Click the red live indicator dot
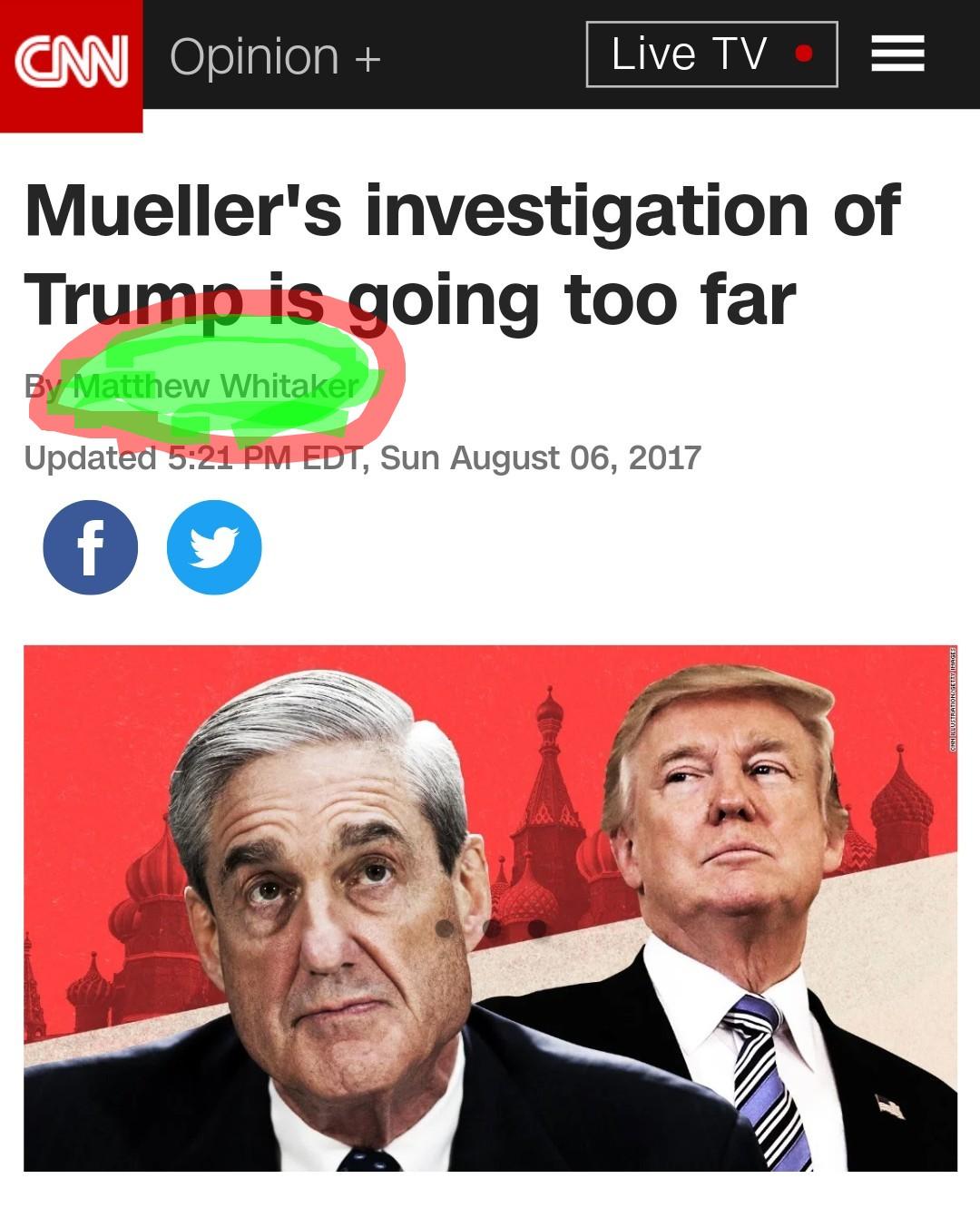This screenshot has height=1208, width=980. tap(802, 54)
